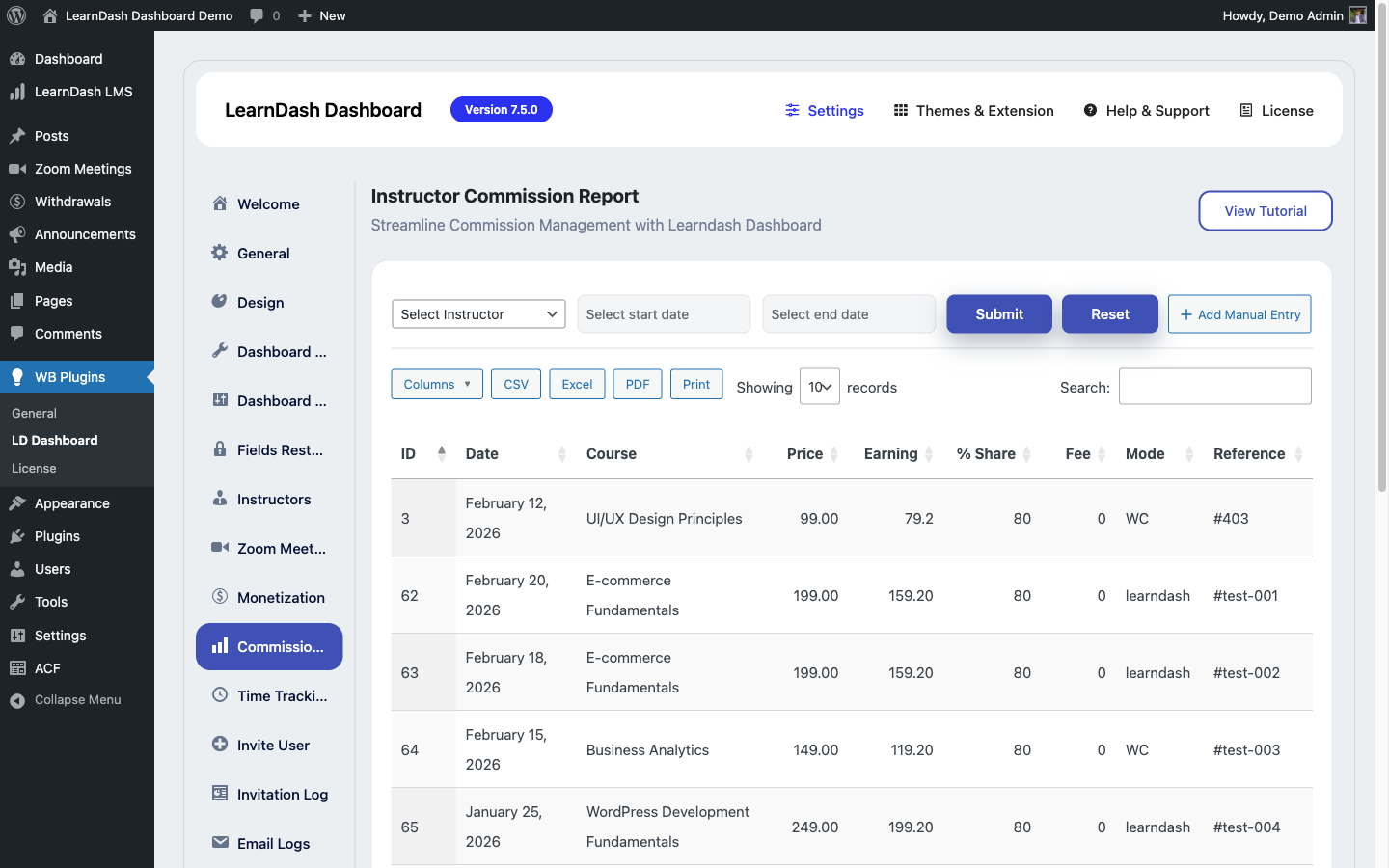The image size is (1389, 868).
Task: Click the Time Tracking clock icon
Action: (x=220, y=695)
